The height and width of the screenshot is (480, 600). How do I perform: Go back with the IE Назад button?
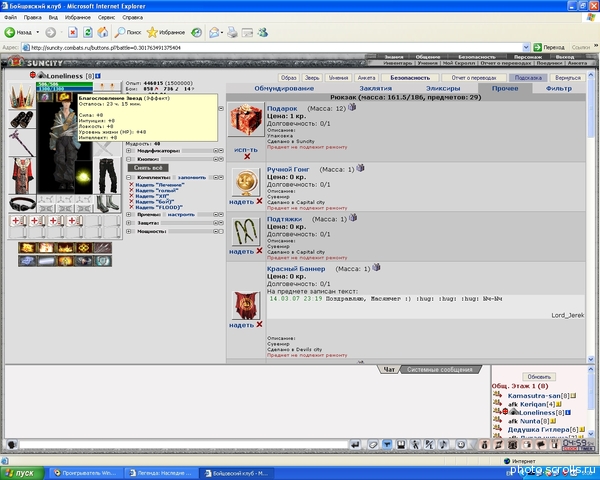18,33
